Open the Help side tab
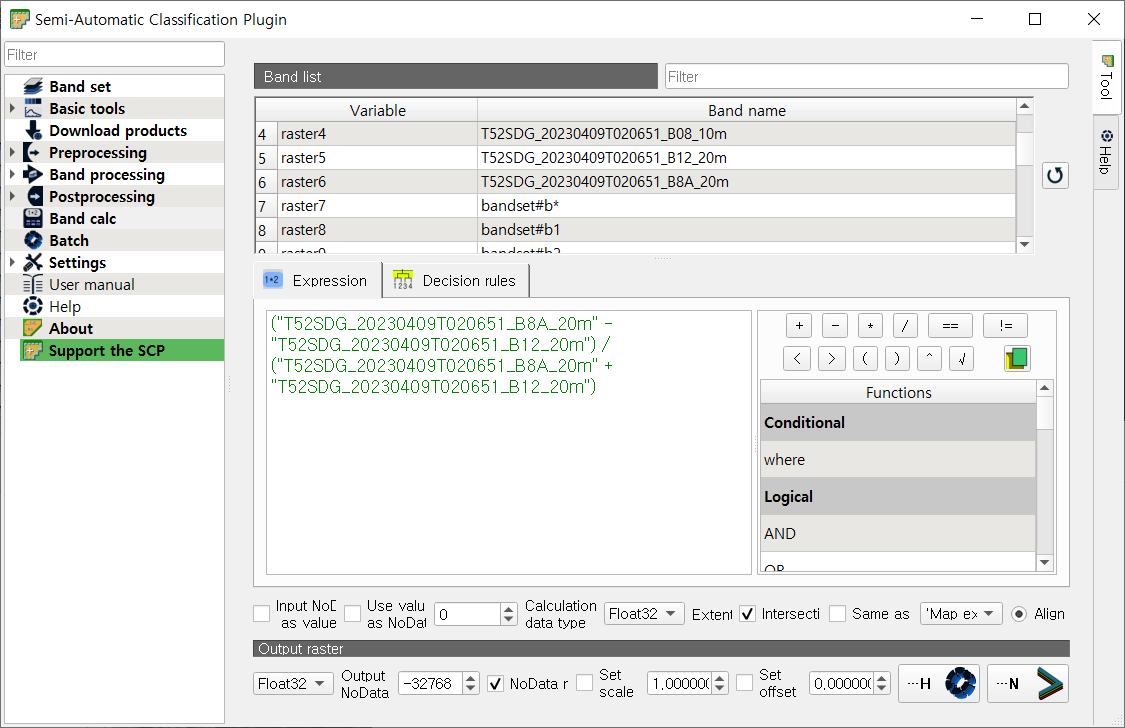Screen dimensions: 1125x728 tap(1106, 153)
